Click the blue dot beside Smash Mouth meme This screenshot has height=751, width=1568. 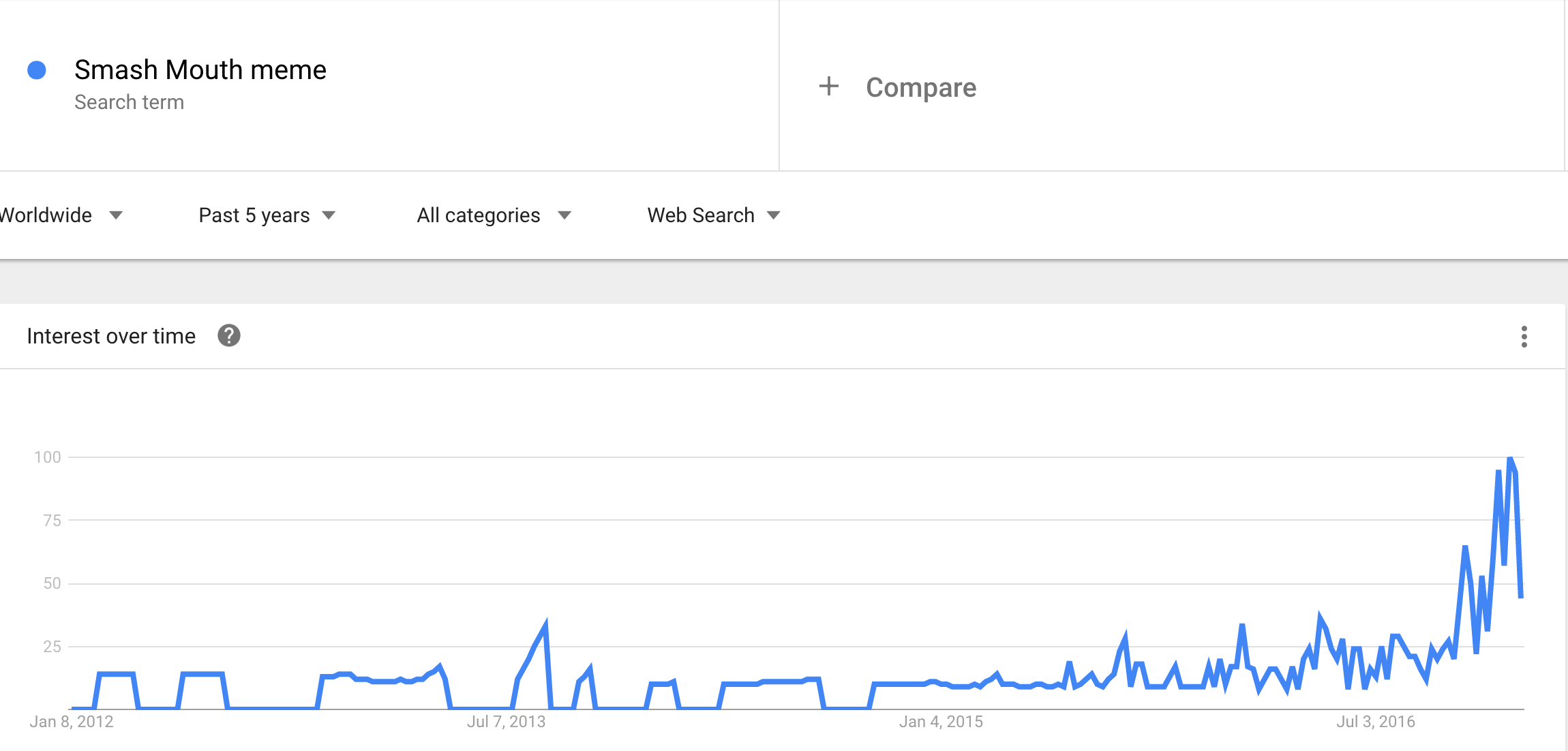(37, 70)
